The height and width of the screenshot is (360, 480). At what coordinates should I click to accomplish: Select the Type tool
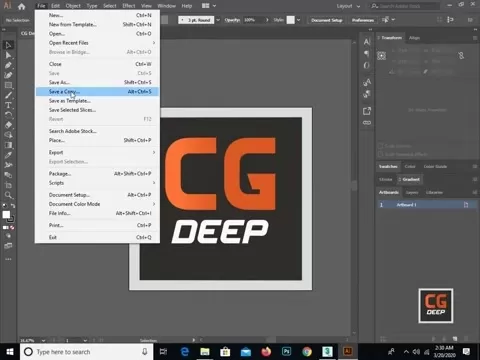8,105
